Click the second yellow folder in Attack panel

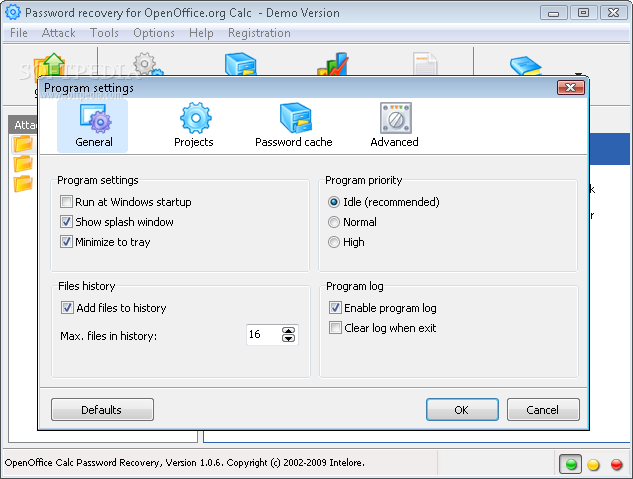tap(23, 164)
